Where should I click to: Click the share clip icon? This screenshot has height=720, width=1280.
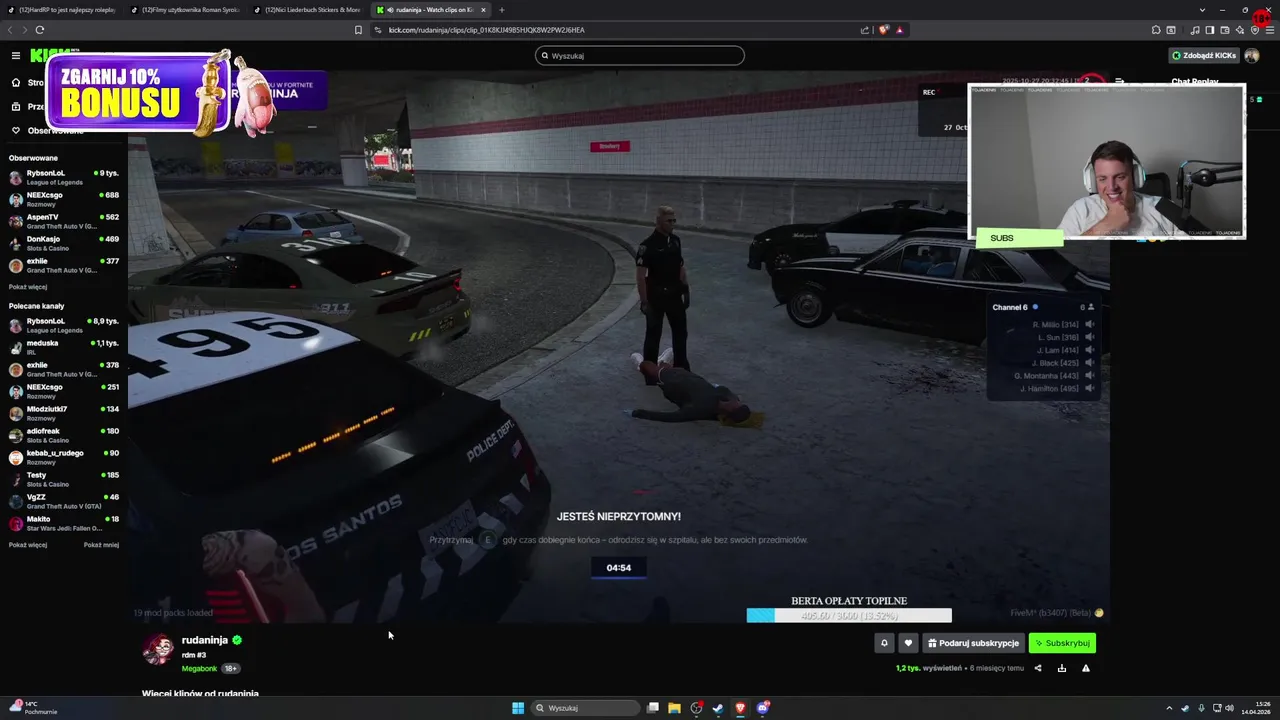coord(1037,668)
